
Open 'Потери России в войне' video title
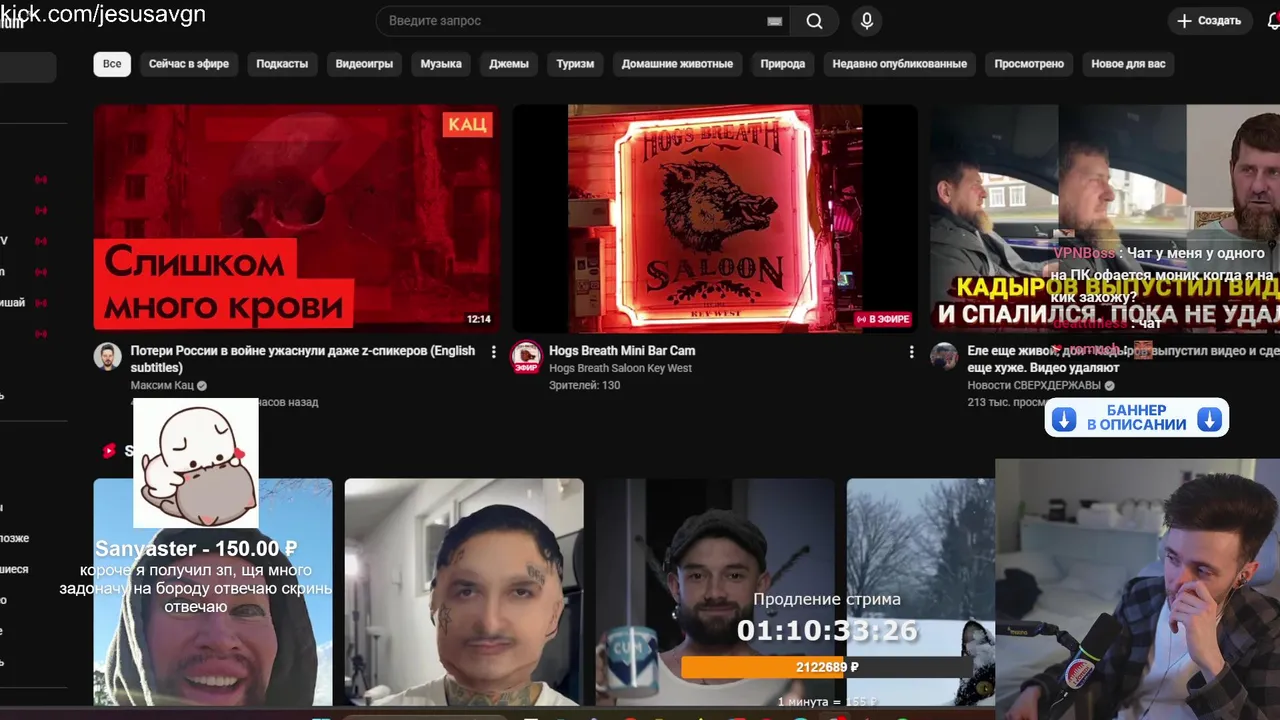303,359
